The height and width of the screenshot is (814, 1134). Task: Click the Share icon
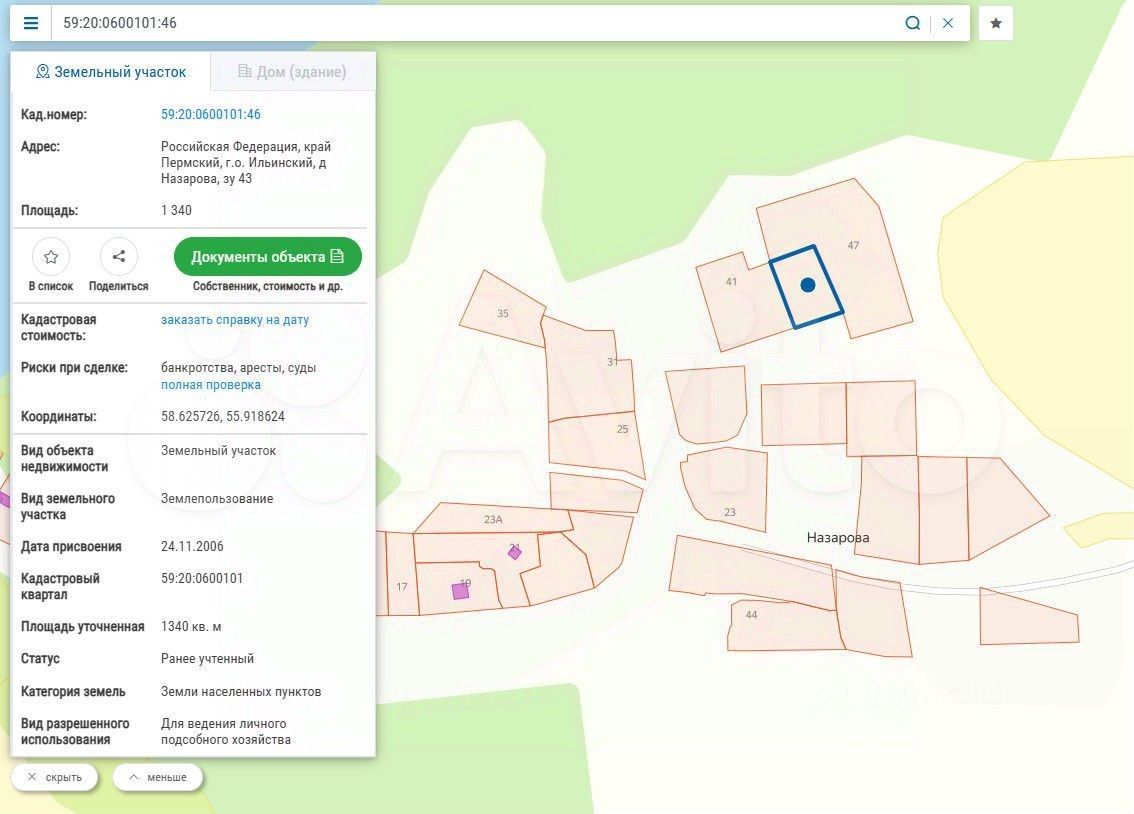point(118,257)
